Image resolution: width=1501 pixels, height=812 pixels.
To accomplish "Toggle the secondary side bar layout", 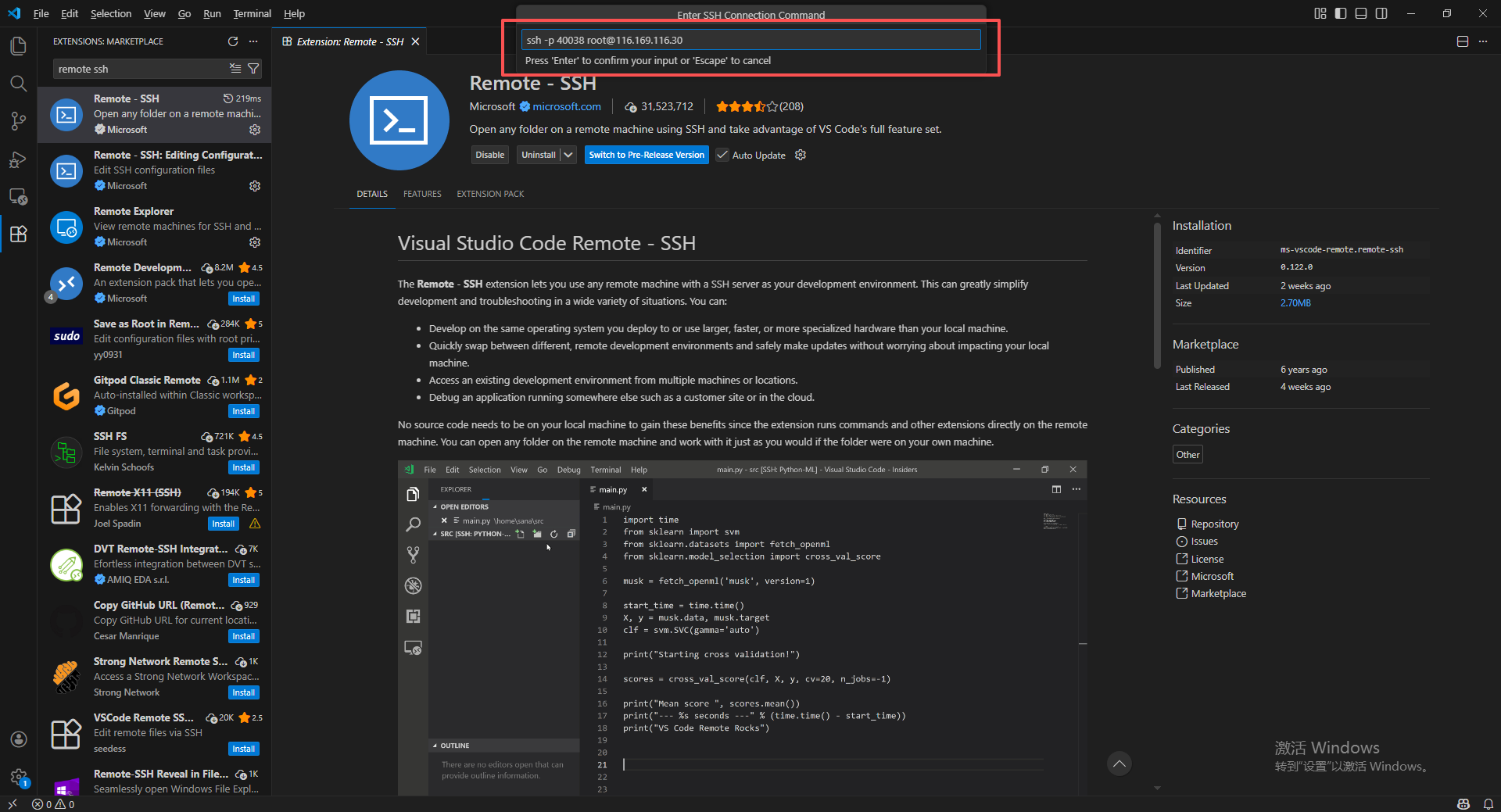I will 1381,13.
